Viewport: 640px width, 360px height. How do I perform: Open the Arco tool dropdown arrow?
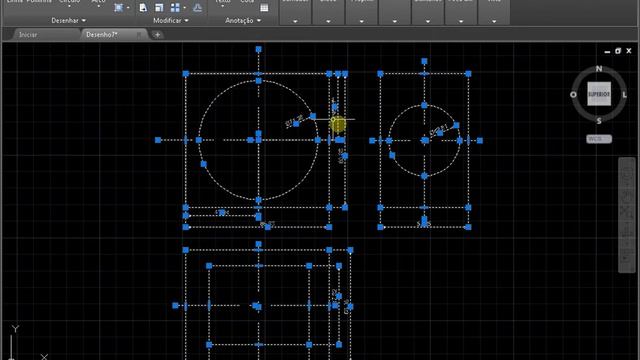coord(98,7)
